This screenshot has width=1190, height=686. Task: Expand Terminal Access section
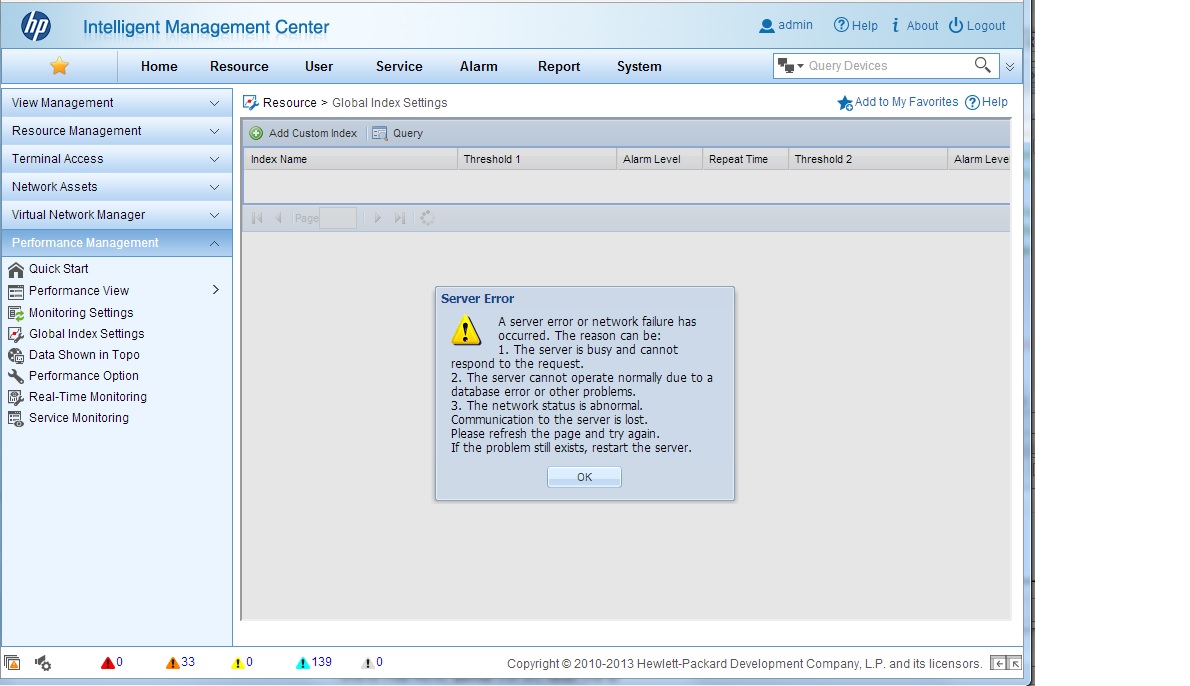tap(116, 159)
